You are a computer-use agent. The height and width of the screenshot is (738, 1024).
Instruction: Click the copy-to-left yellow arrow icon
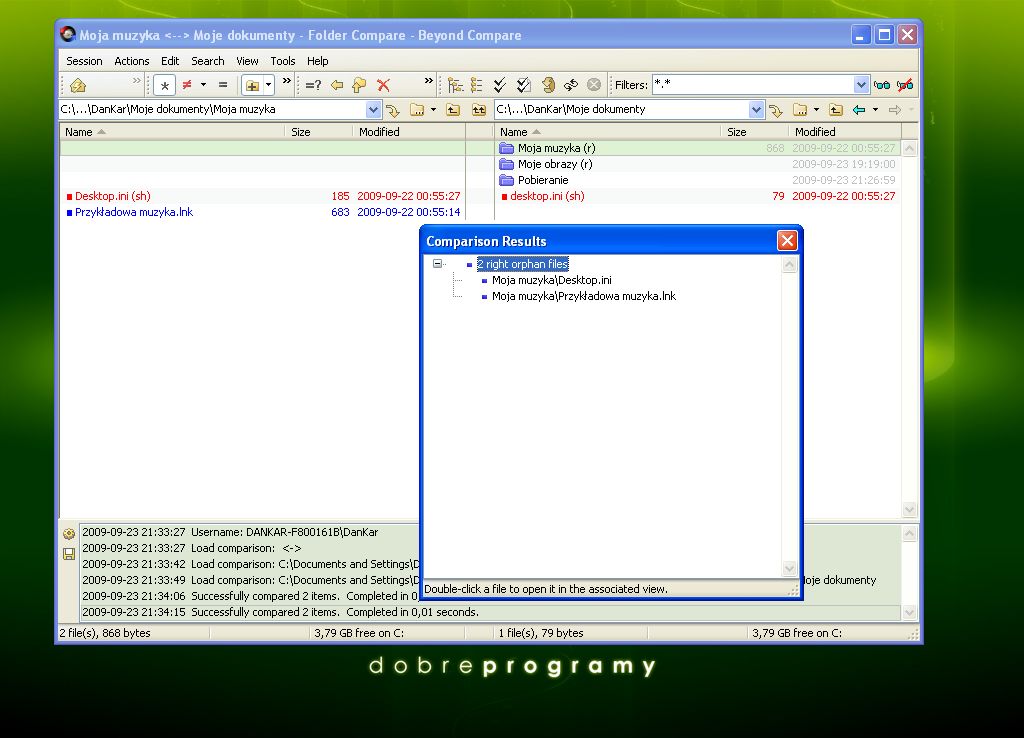(x=337, y=85)
